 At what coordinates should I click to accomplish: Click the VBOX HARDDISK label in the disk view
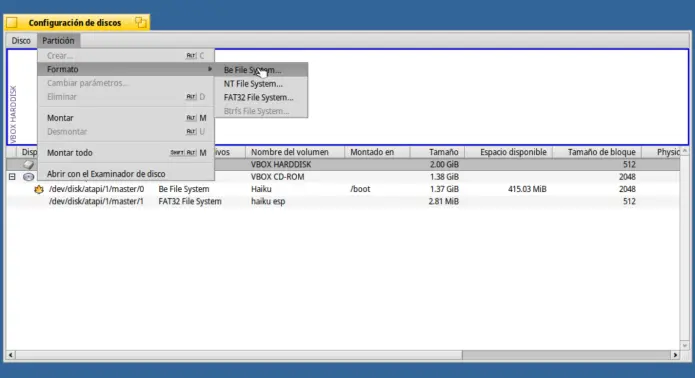pos(13,114)
